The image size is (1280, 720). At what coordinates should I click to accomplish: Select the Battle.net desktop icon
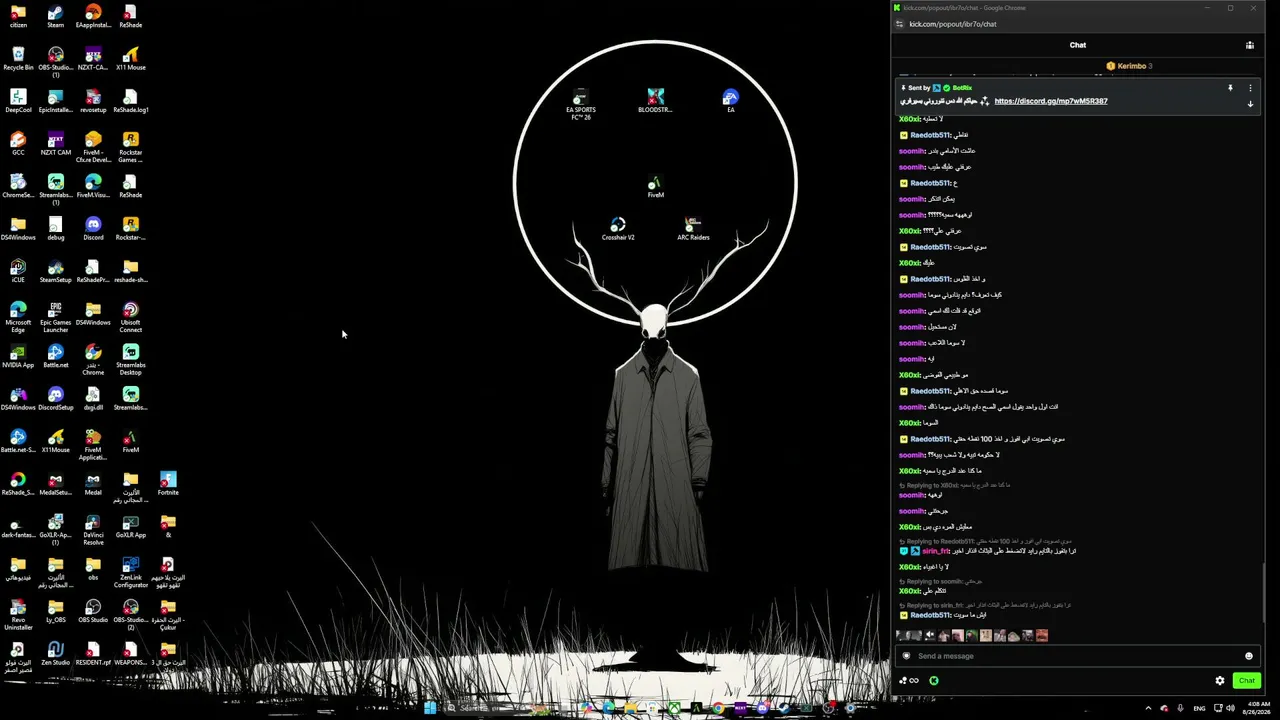(x=55, y=357)
